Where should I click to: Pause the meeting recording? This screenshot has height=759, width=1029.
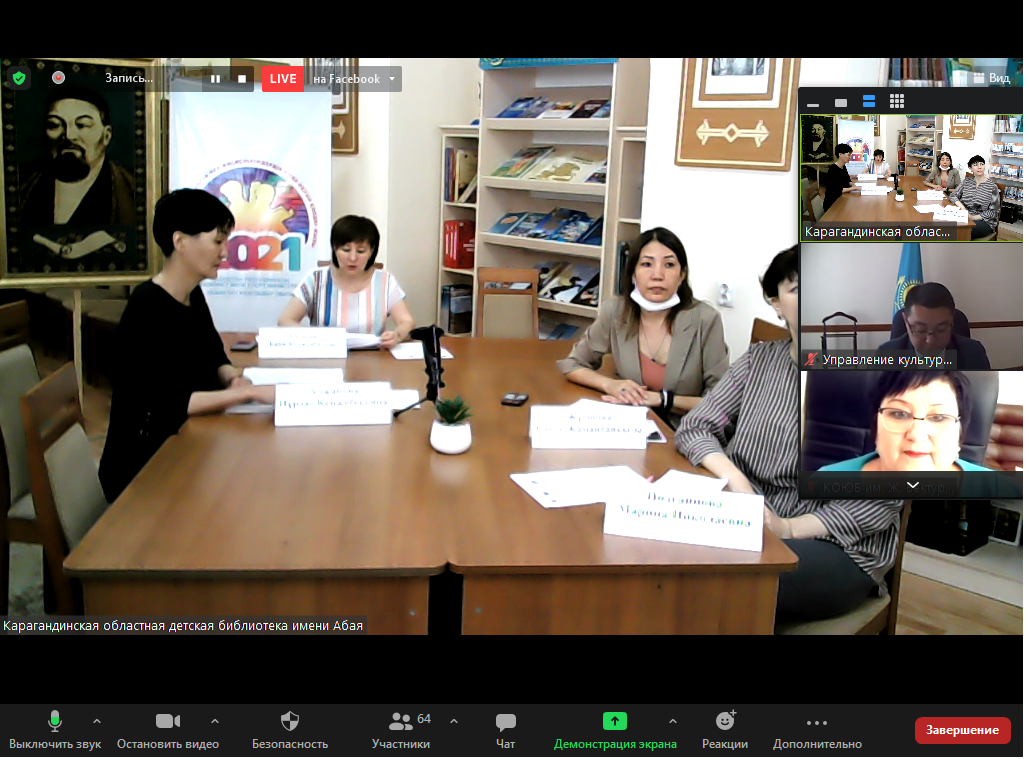coord(215,79)
